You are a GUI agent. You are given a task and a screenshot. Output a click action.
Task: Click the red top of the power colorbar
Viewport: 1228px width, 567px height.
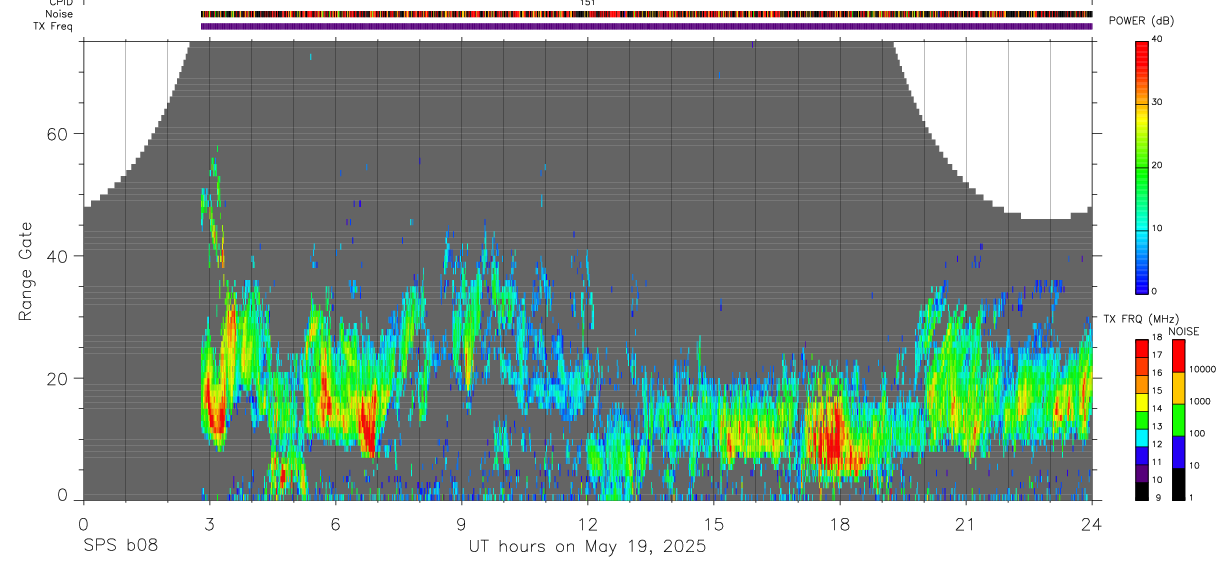click(1141, 48)
